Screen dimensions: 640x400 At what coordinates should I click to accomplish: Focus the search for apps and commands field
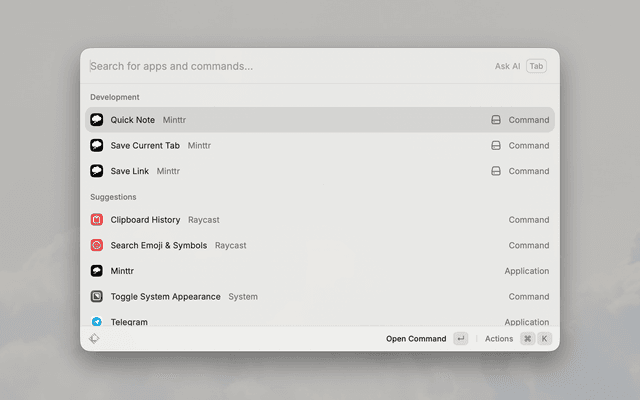tap(280, 67)
